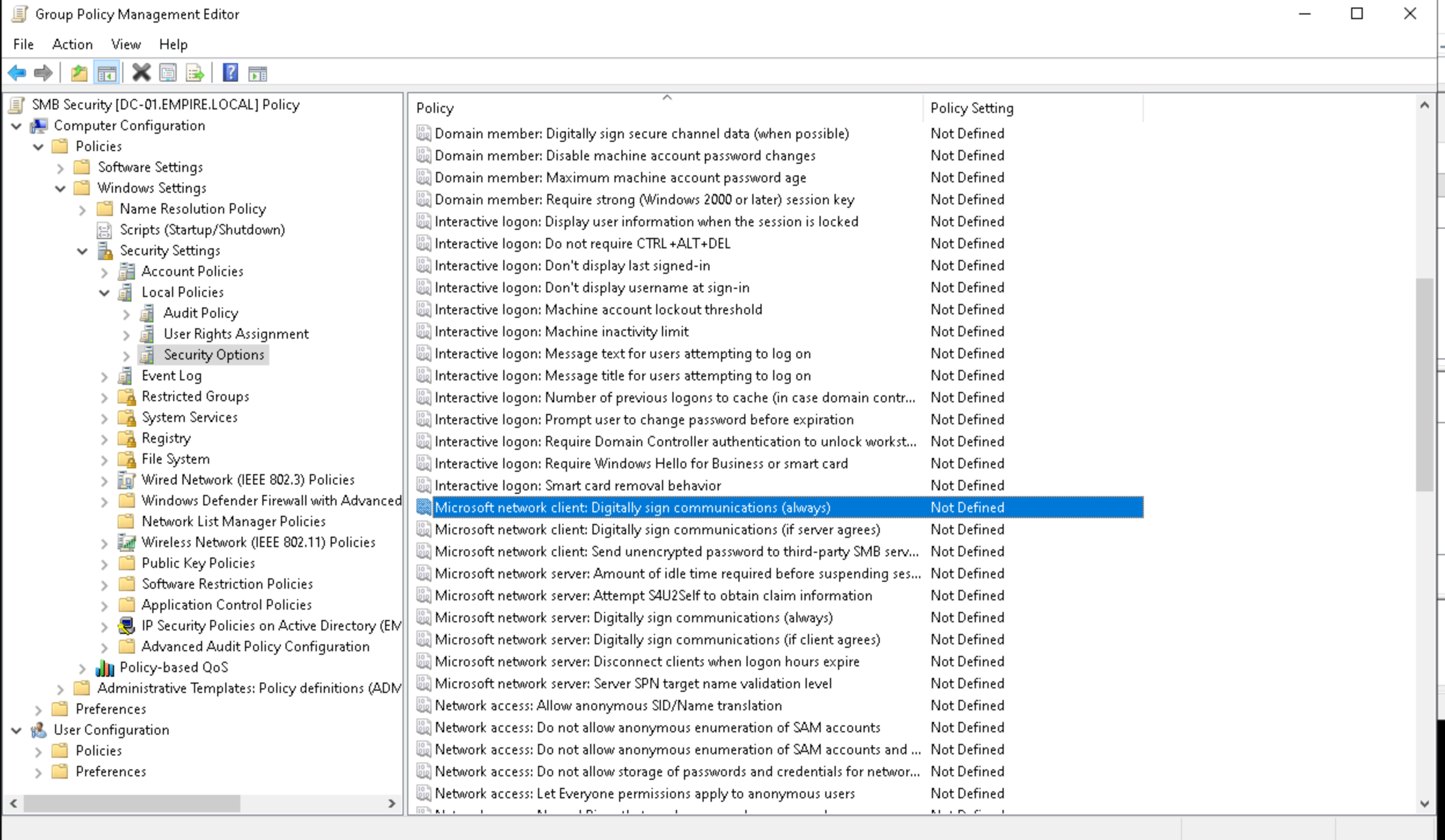Open the Properties toolbar icon
The width and height of the screenshot is (1445, 840).
click(x=168, y=73)
